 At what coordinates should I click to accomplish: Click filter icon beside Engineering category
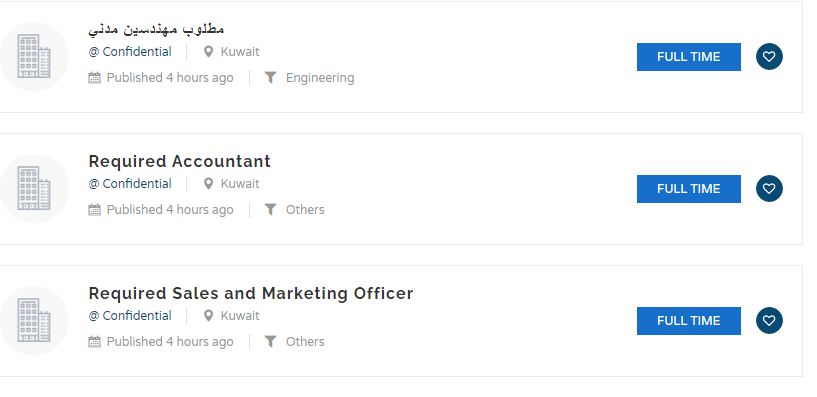(x=270, y=78)
